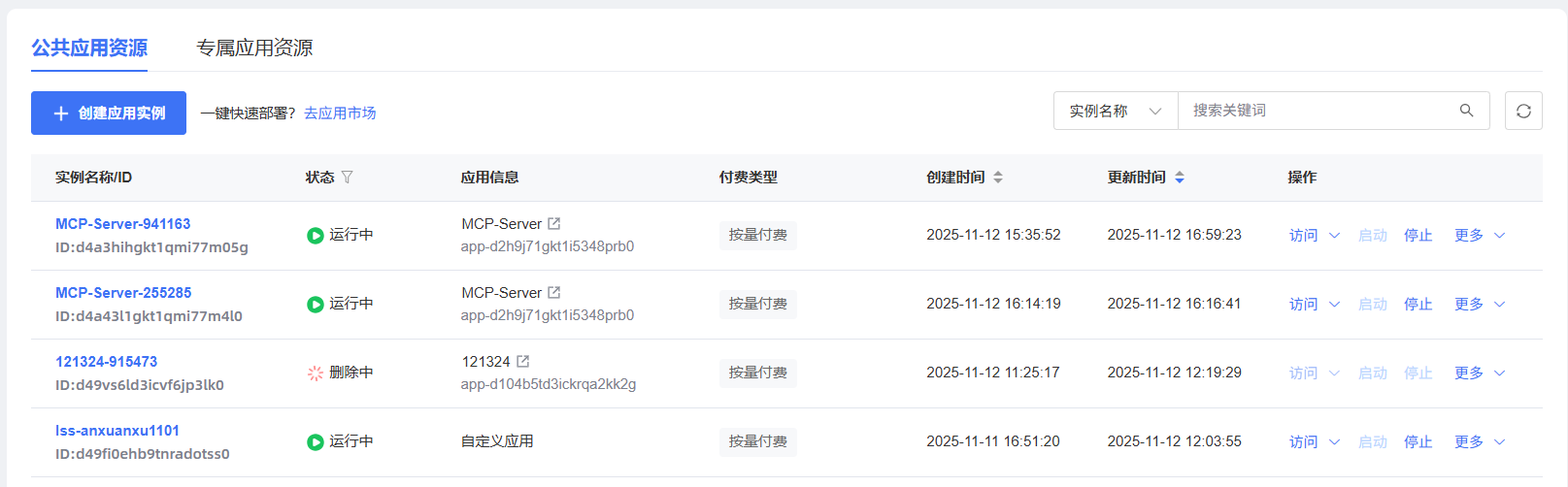Click the 搜索关键词 search input field
1568x487 pixels.
pos(1320,111)
